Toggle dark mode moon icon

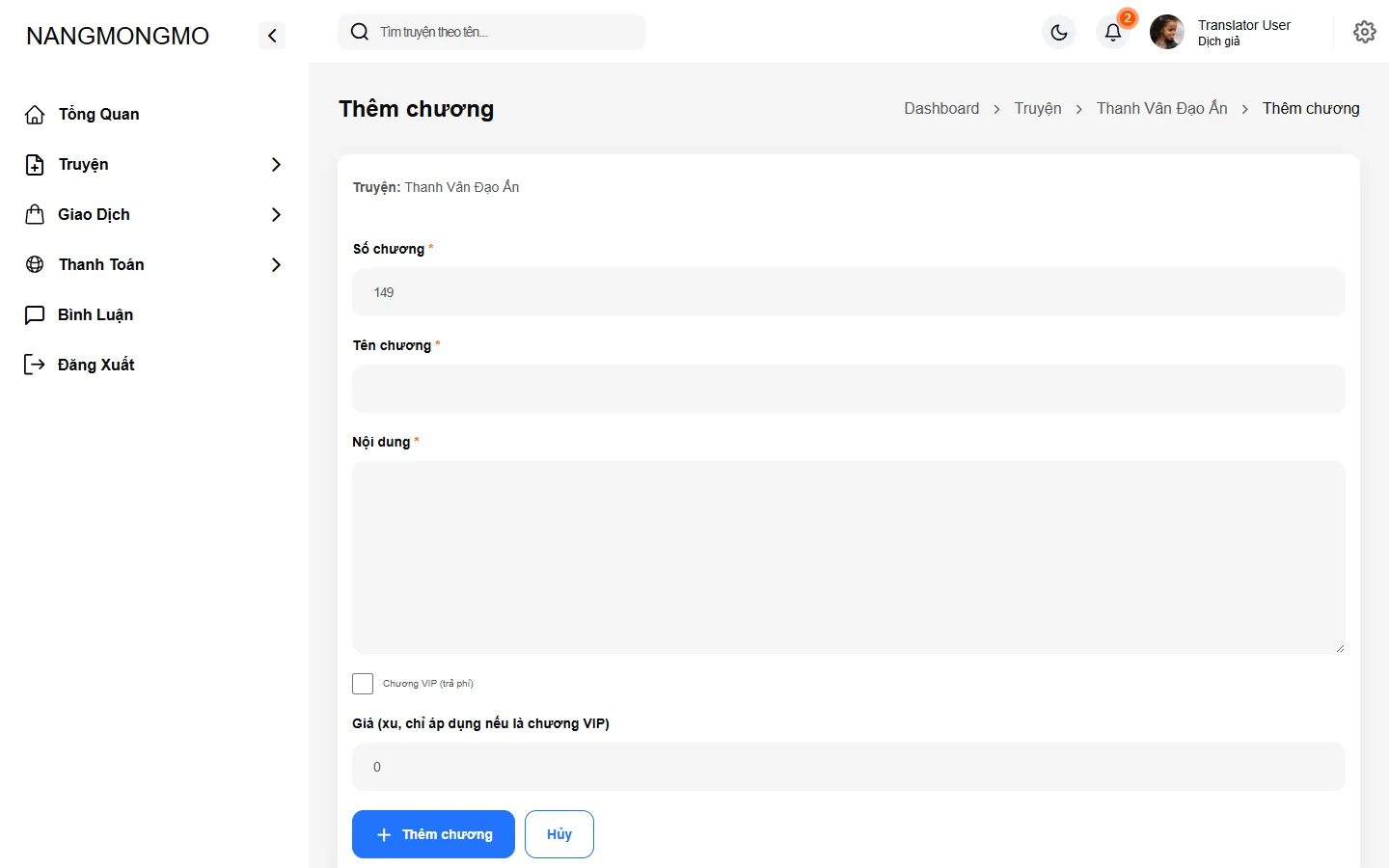coord(1059,32)
